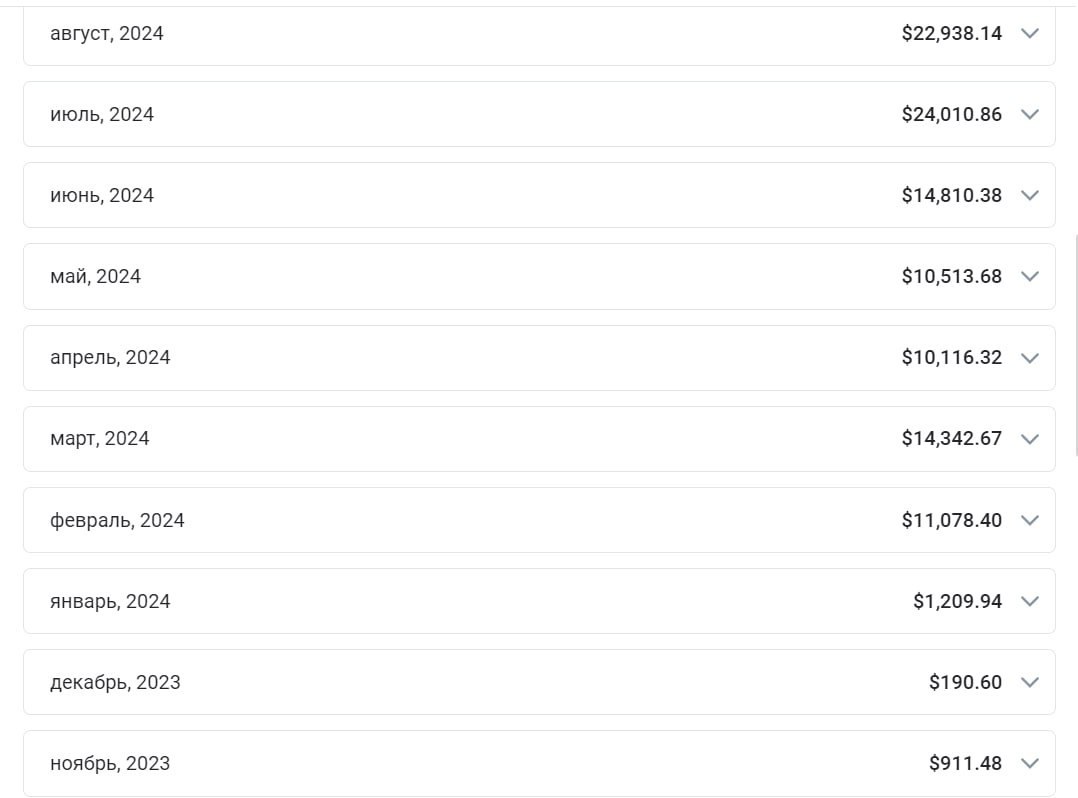Open the январь, 2024 chevron
This screenshot has height=798, width=1078.
[x=1029, y=601]
